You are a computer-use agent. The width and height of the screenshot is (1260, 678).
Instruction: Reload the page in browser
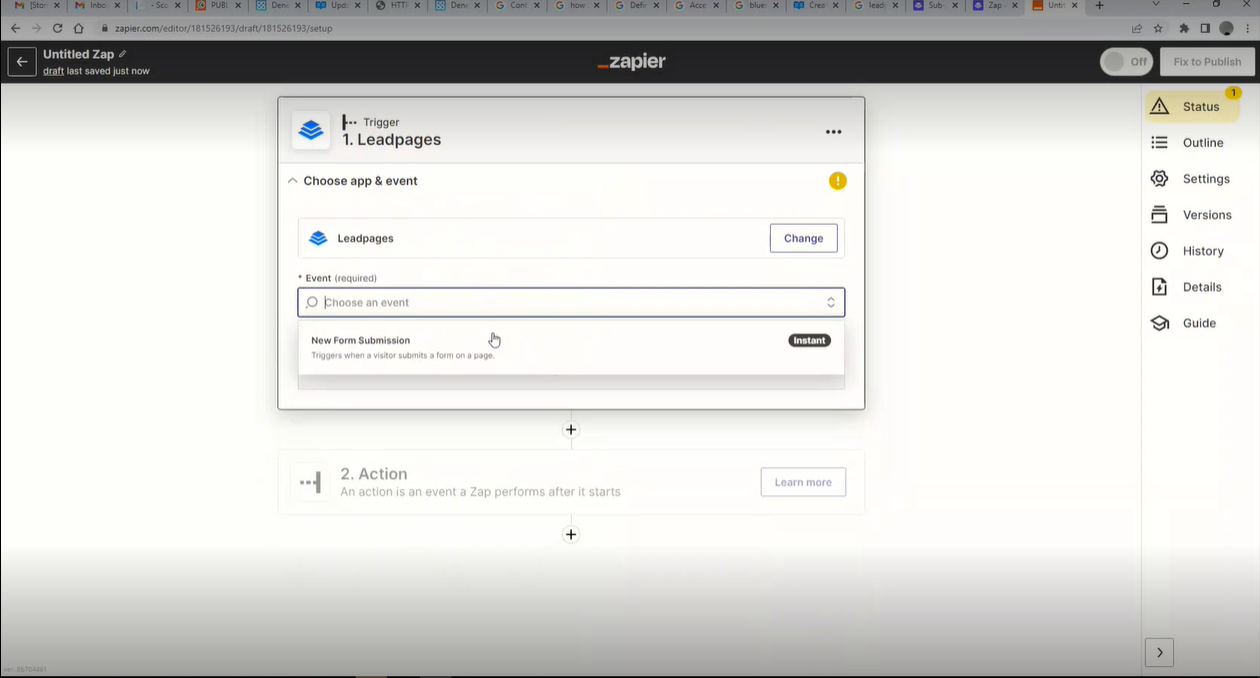pos(57,28)
